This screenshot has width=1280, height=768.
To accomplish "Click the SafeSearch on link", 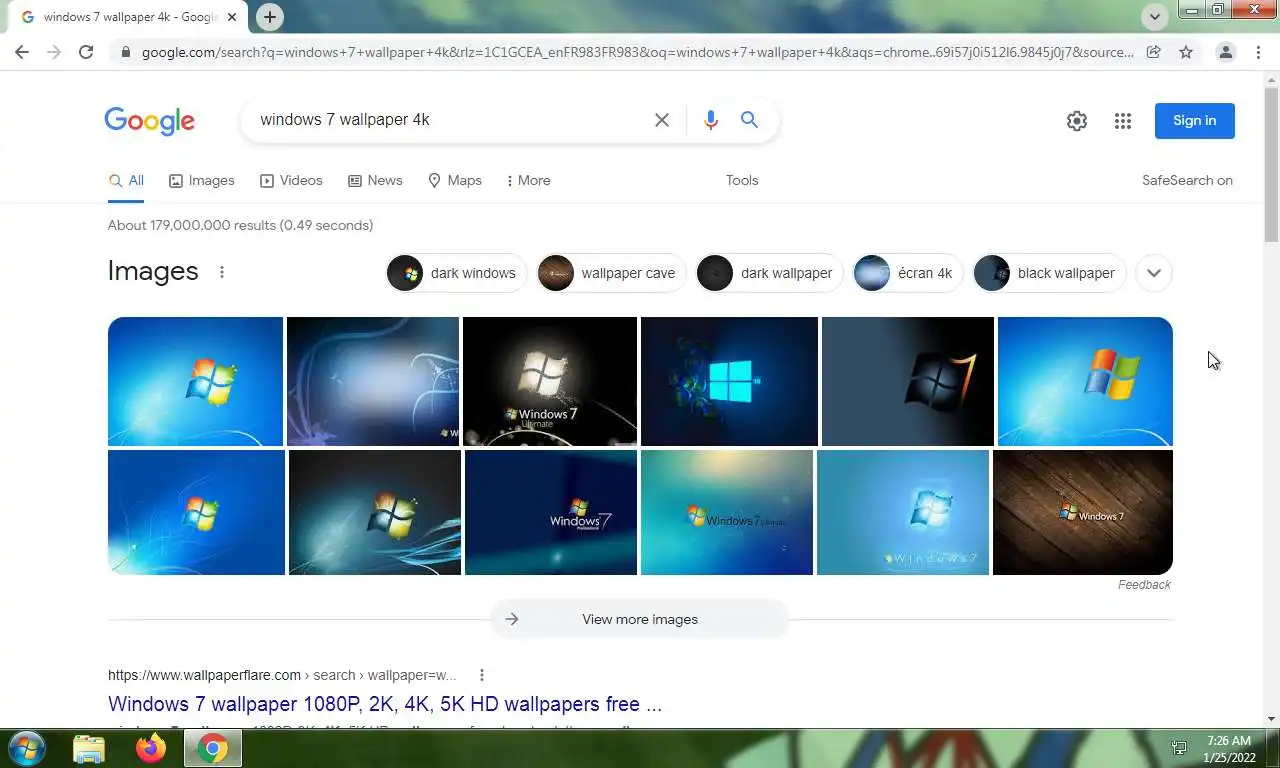I will pyautogui.click(x=1187, y=181).
